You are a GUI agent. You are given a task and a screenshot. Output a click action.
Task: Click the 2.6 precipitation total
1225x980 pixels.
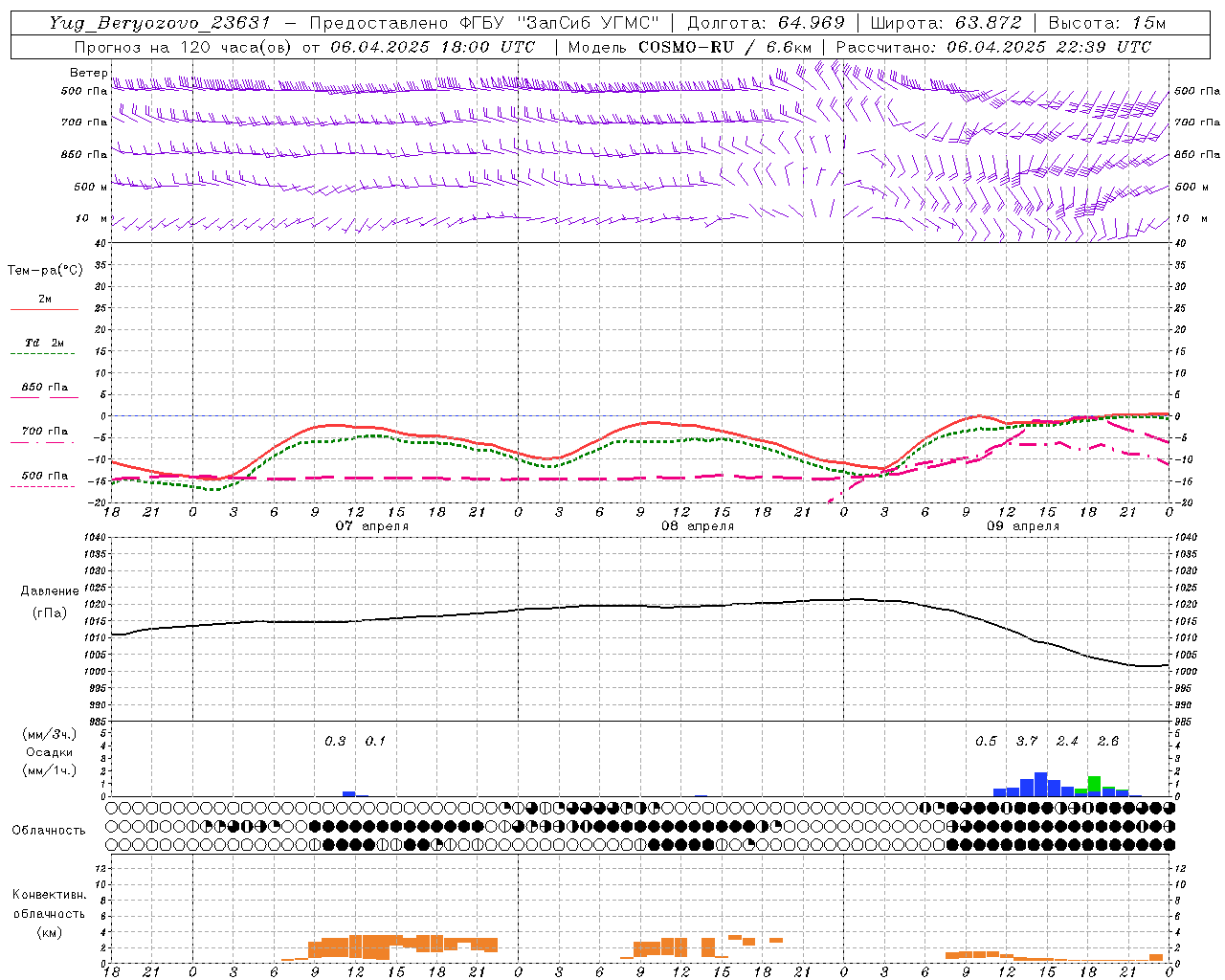(1108, 742)
